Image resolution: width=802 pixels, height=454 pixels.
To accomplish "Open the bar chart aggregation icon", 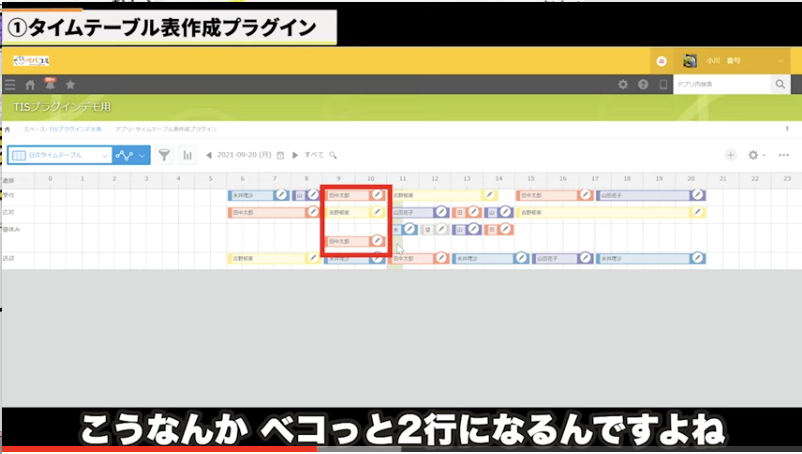I will point(187,155).
